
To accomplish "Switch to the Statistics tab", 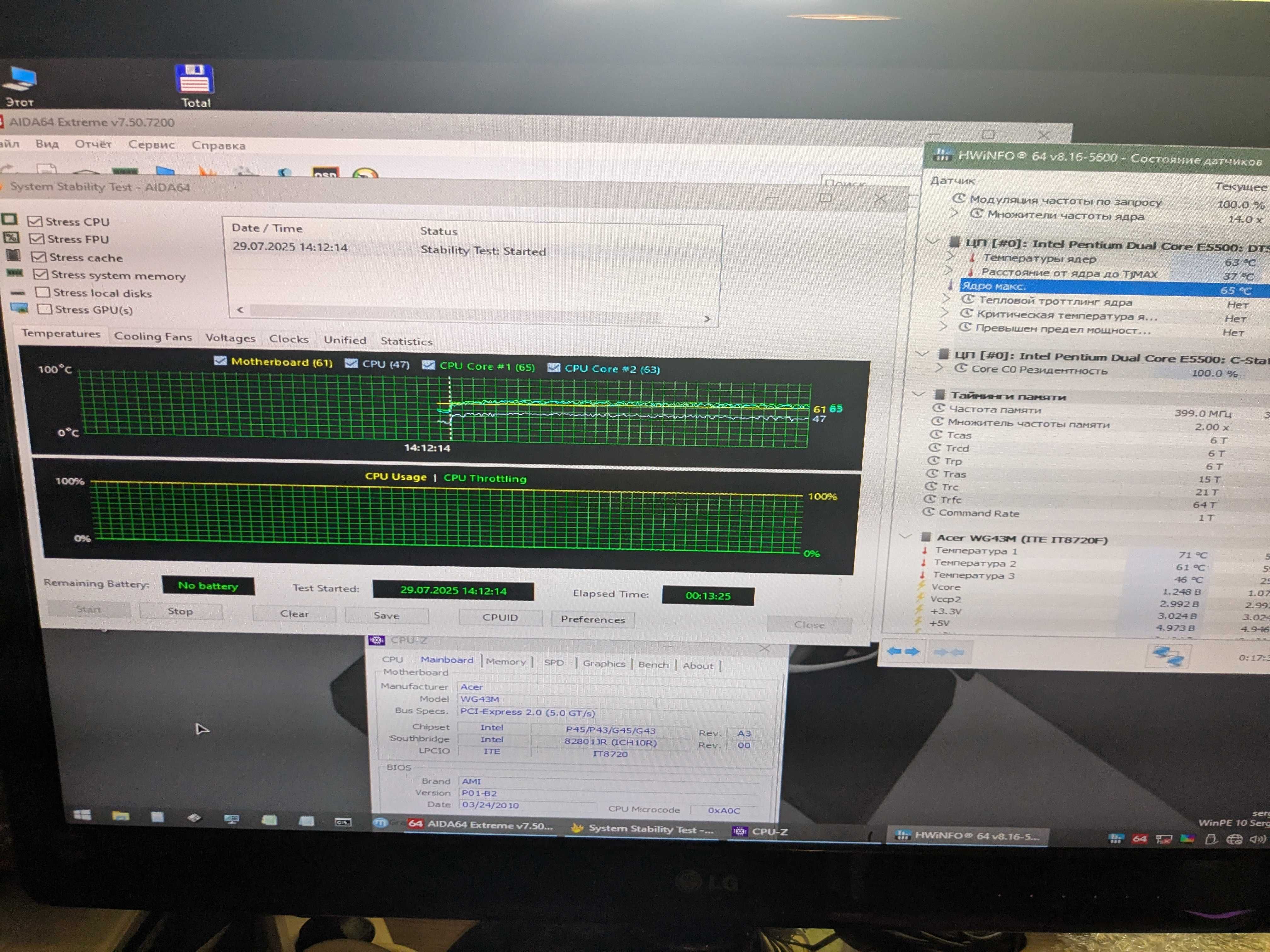I will 406,342.
